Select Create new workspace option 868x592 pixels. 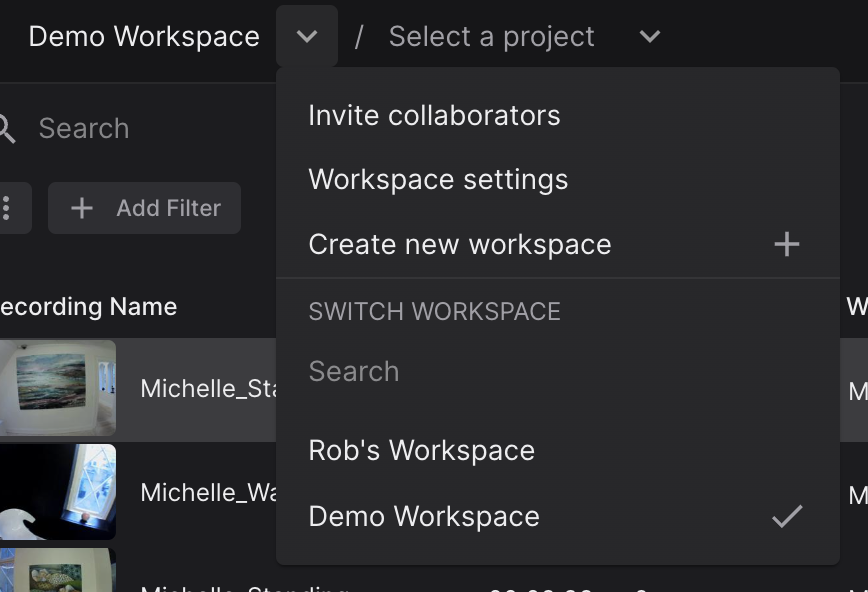click(557, 244)
